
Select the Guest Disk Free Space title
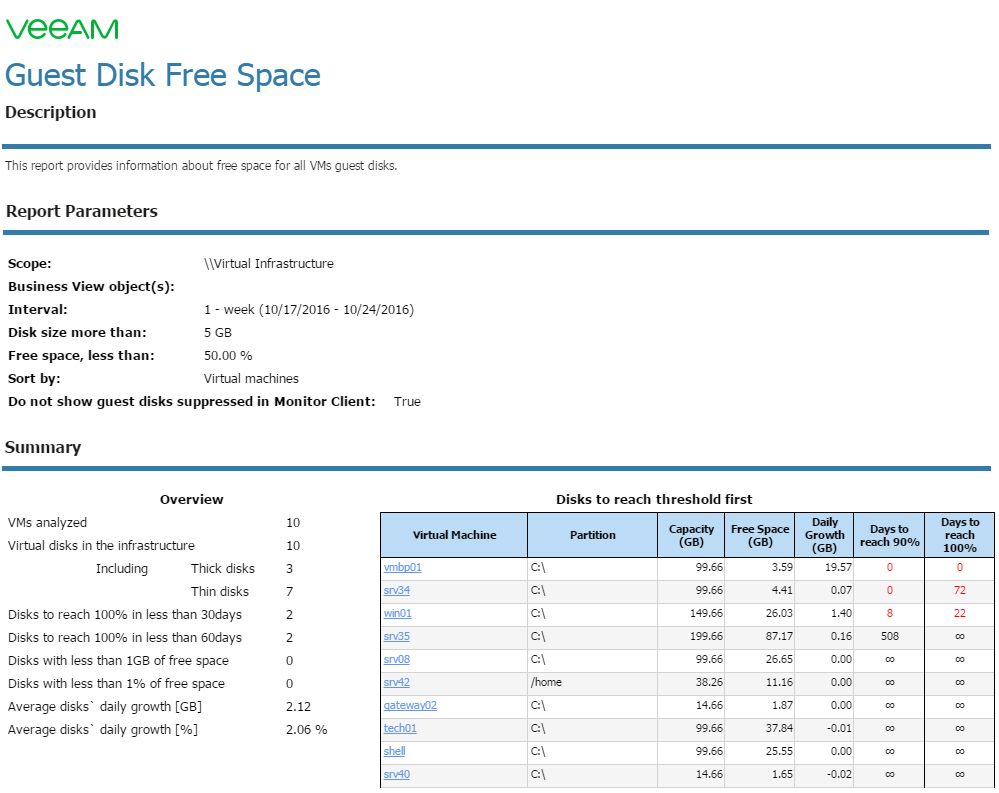pyautogui.click(x=163, y=75)
